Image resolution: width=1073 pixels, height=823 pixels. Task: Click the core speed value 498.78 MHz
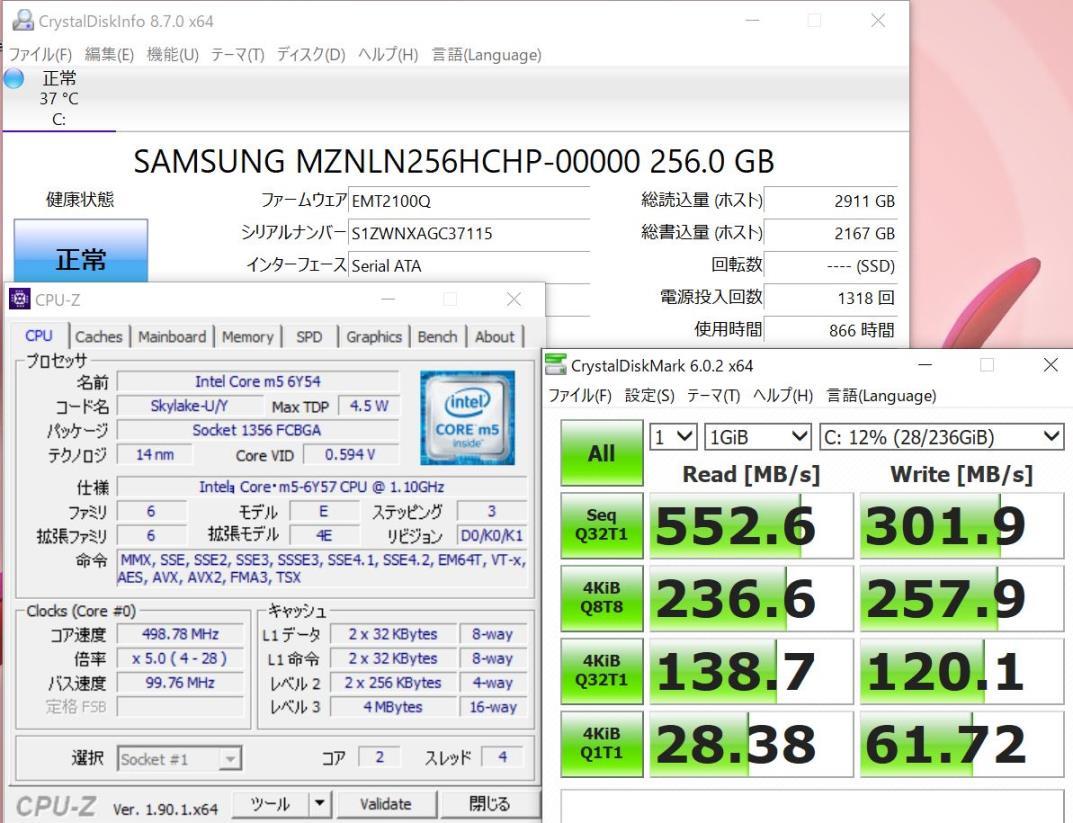click(x=180, y=634)
